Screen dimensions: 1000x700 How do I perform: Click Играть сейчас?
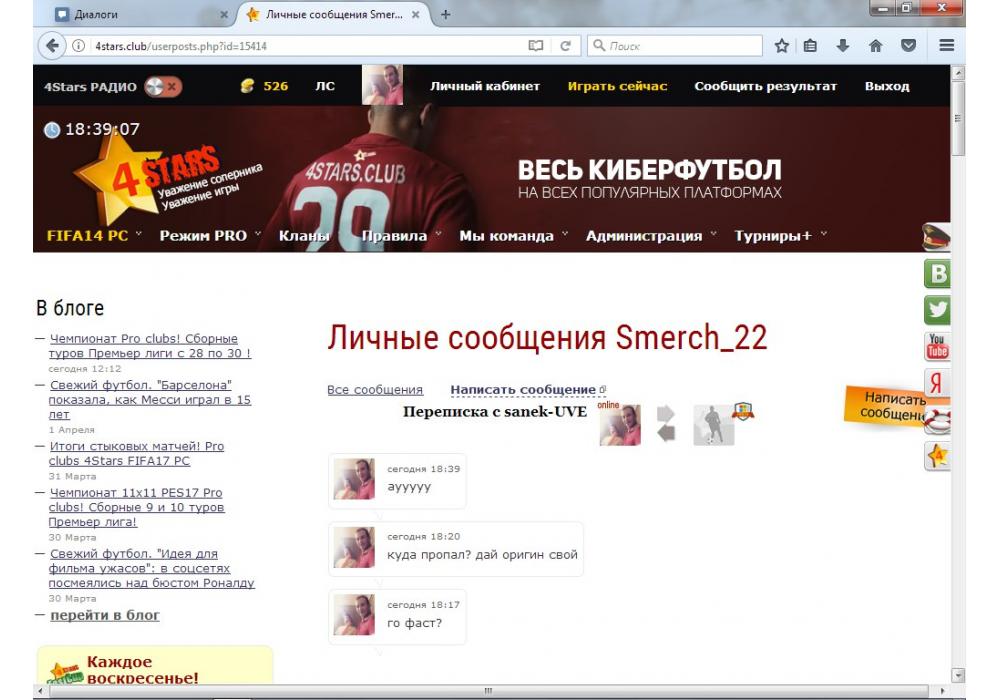(x=617, y=86)
